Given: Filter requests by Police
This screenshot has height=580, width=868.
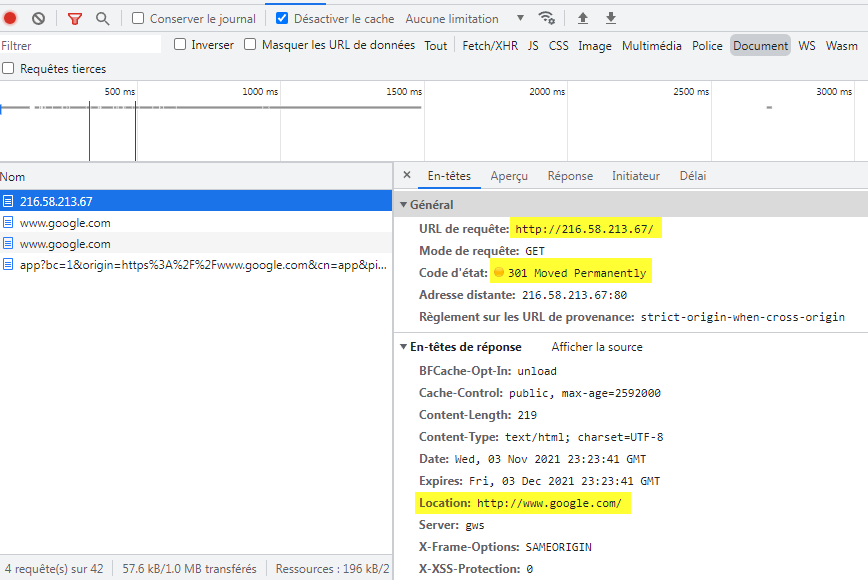Looking at the screenshot, I should coord(707,46).
